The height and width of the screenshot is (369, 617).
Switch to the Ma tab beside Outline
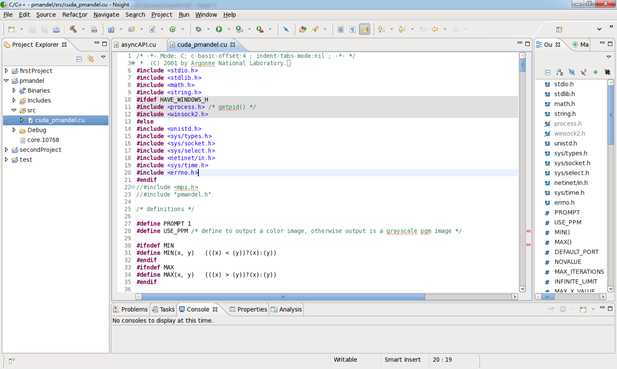click(x=581, y=44)
